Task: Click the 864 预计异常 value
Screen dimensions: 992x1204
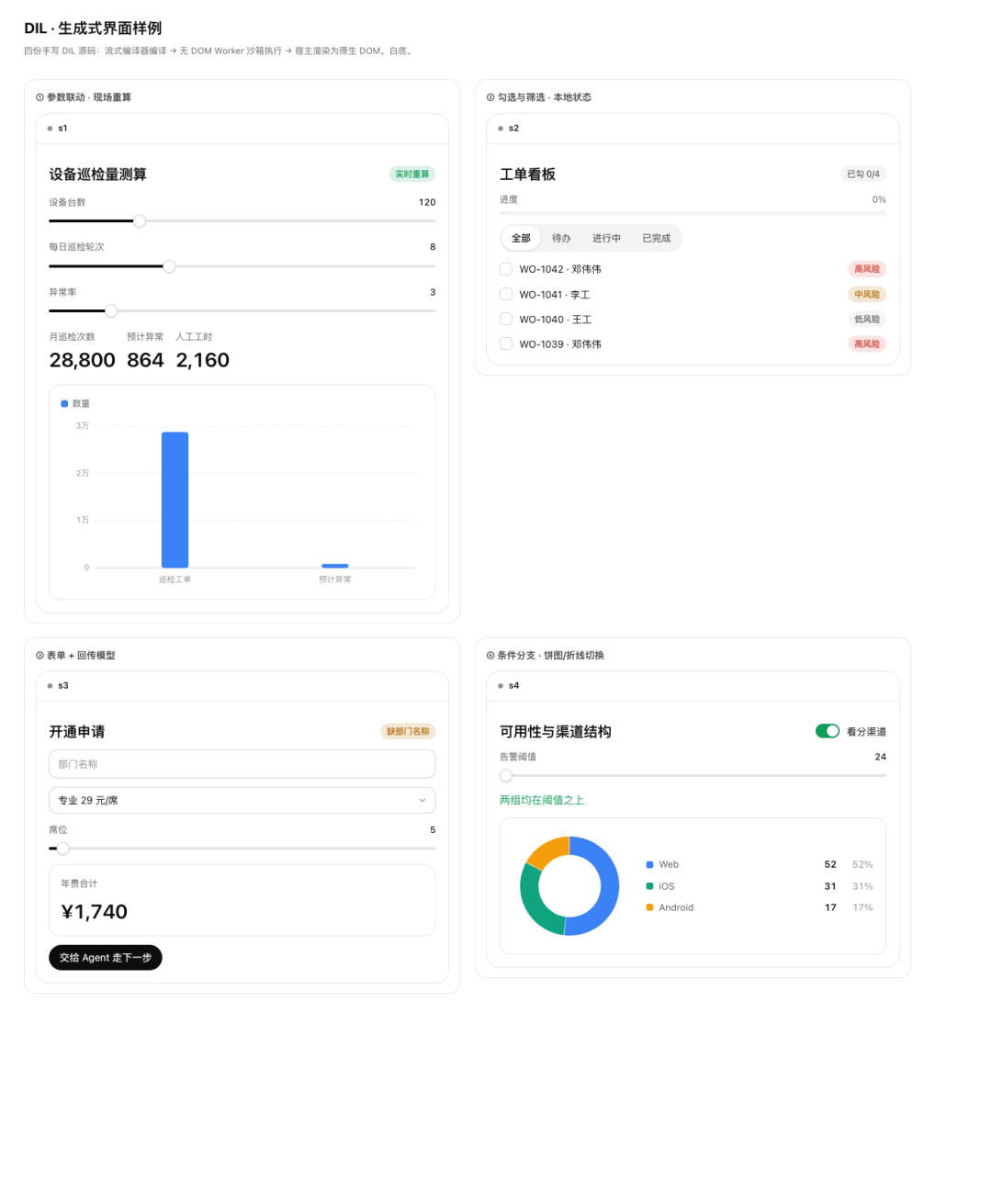Action: click(x=145, y=360)
